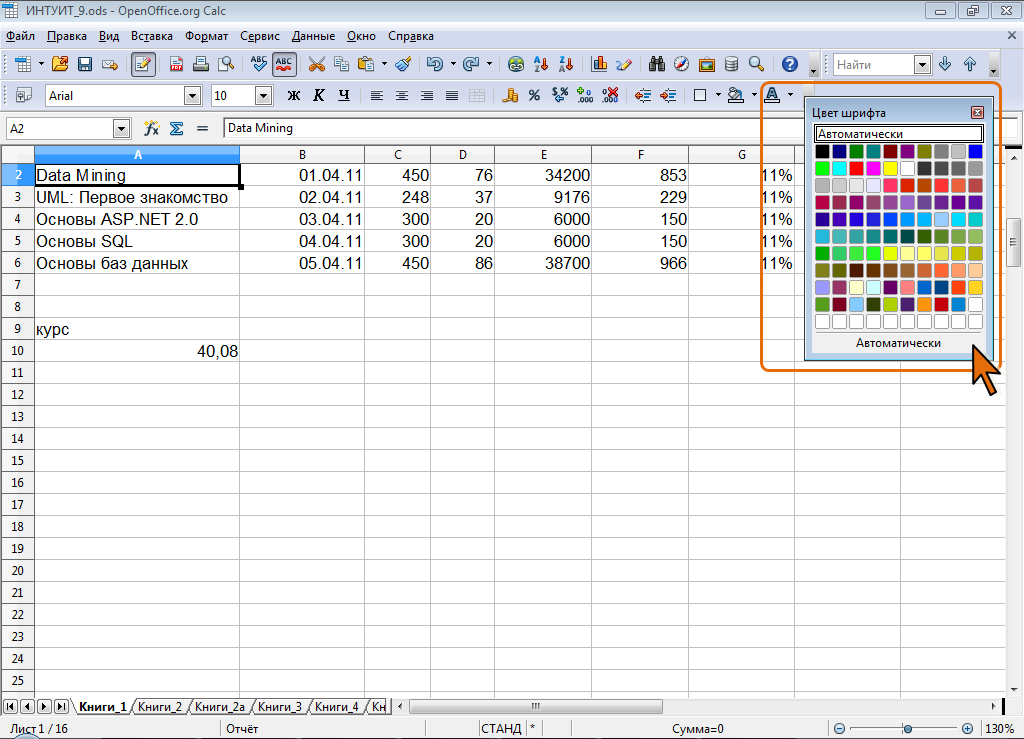Viewport: 1024px width, 739px height.
Task: Toggle underline formatting (Ч)
Action: 344,95
